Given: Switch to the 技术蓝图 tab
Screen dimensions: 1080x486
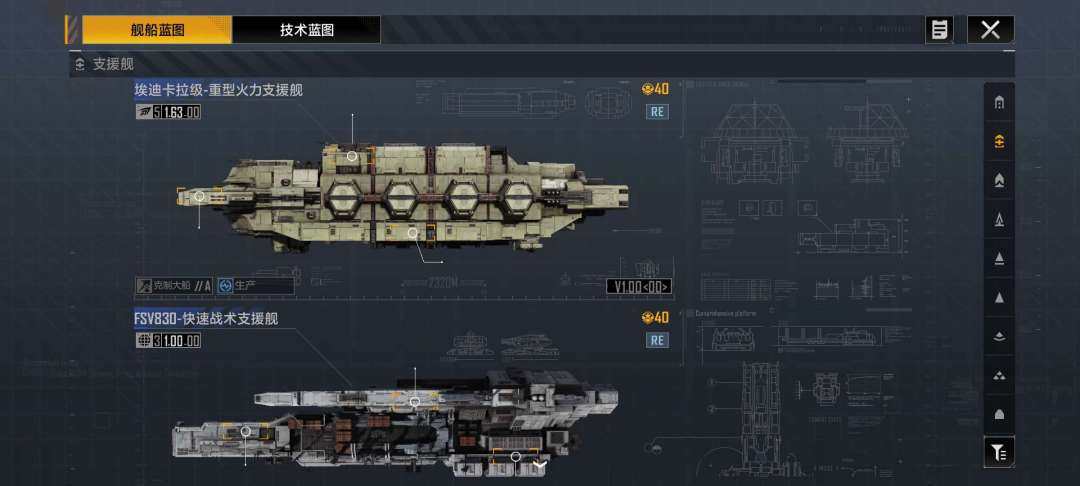Looking at the screenshot, I should click(x=307, y=30).
